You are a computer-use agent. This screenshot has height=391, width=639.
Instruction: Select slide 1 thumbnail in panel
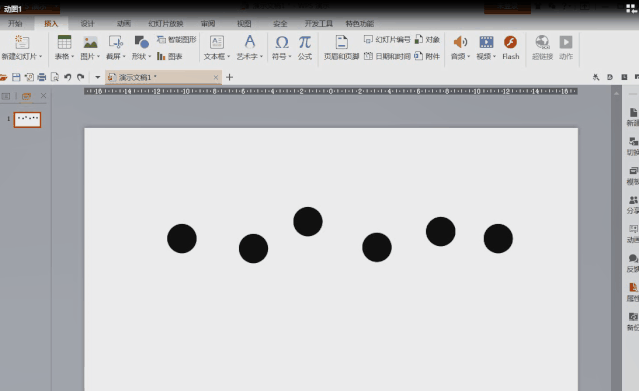coord(27,119)
